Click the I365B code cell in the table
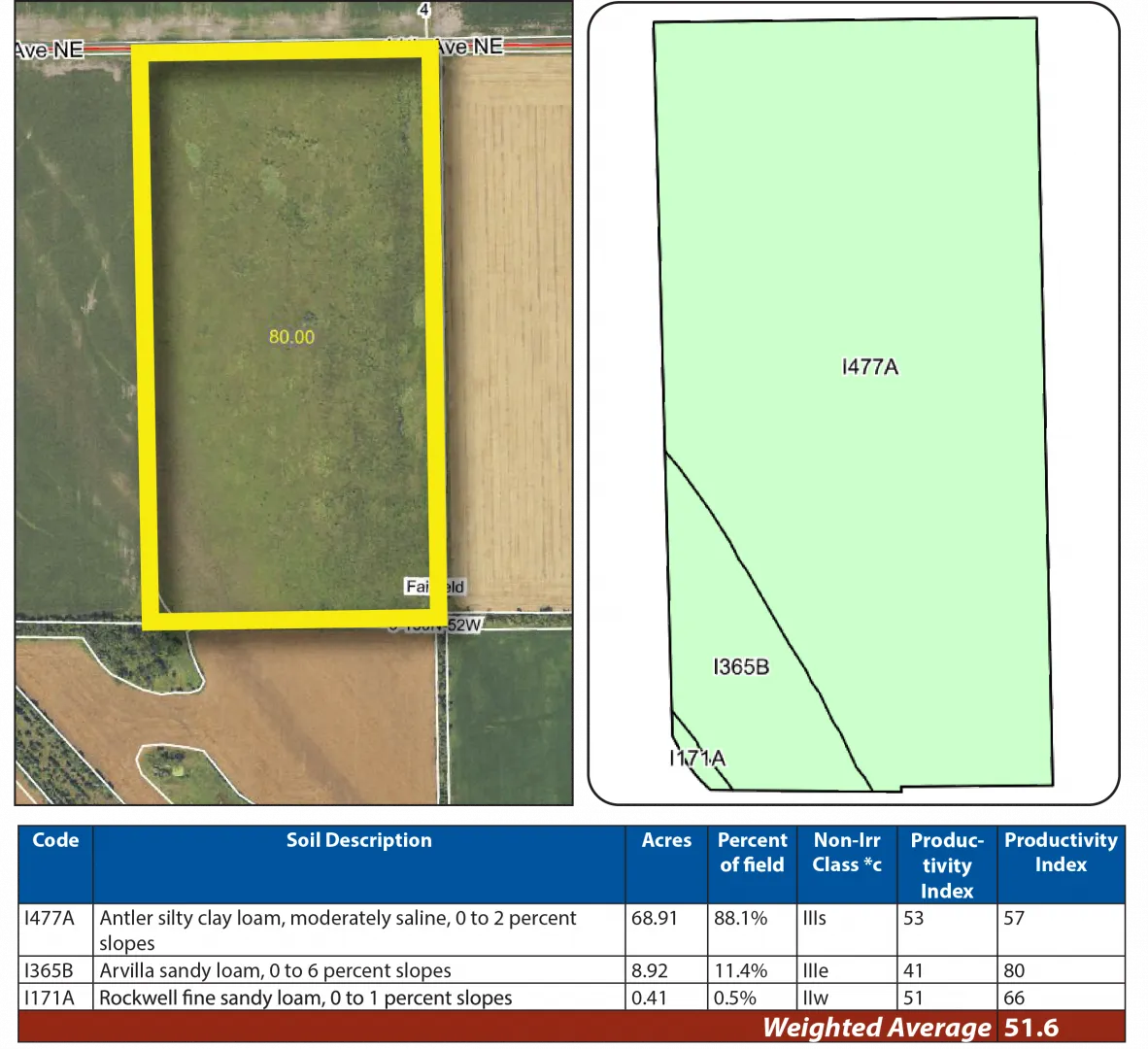Viewport: 1148px width, 1049px height. click(x=49, y=970)
